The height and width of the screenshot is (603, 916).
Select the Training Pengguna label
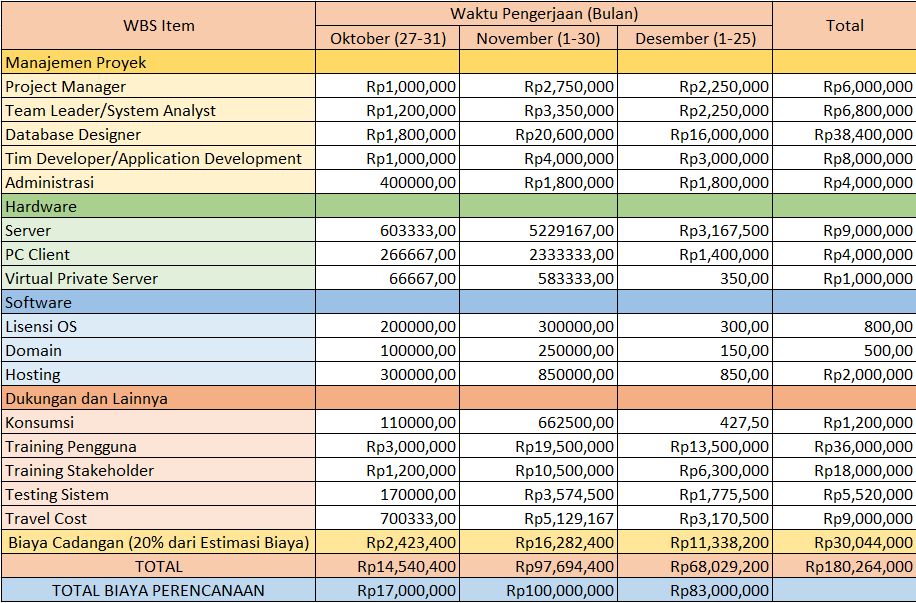pyautogui.click(x=158, y=445)
